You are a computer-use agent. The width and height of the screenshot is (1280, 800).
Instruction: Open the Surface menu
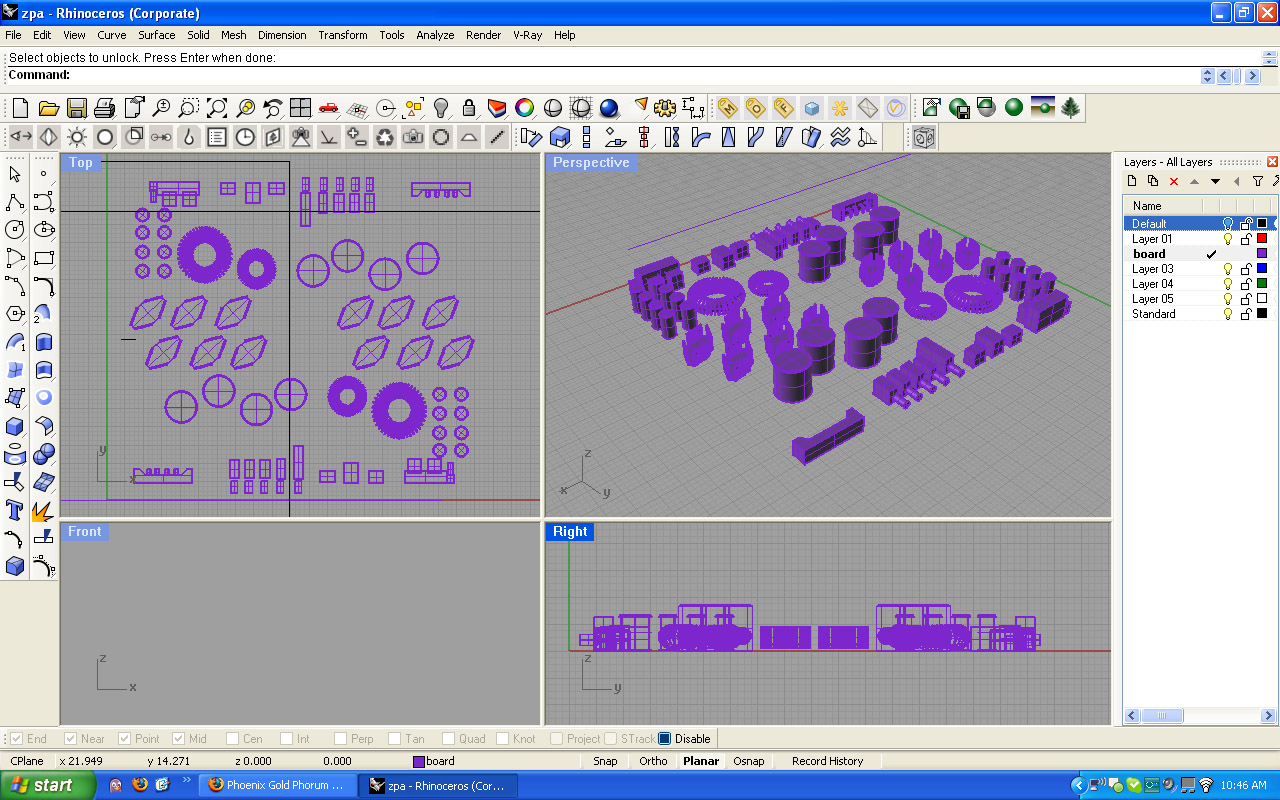[x=157, y=35]
